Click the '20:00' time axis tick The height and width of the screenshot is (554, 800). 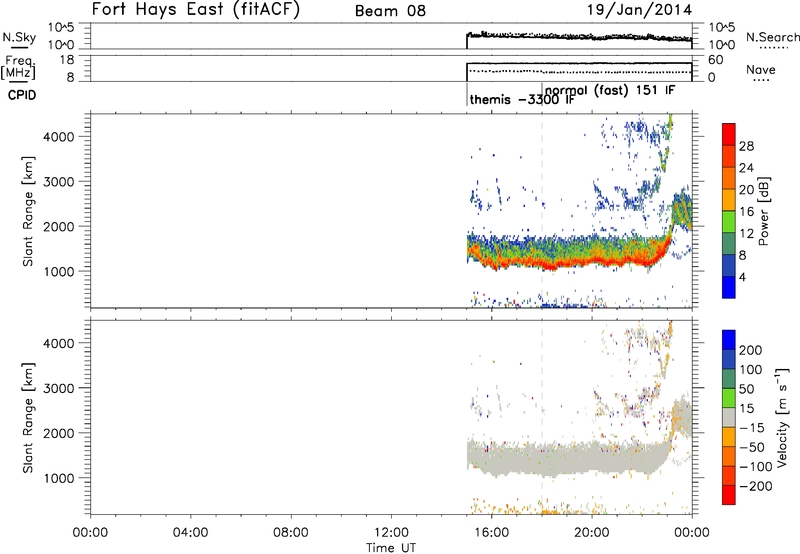(591, 533)
